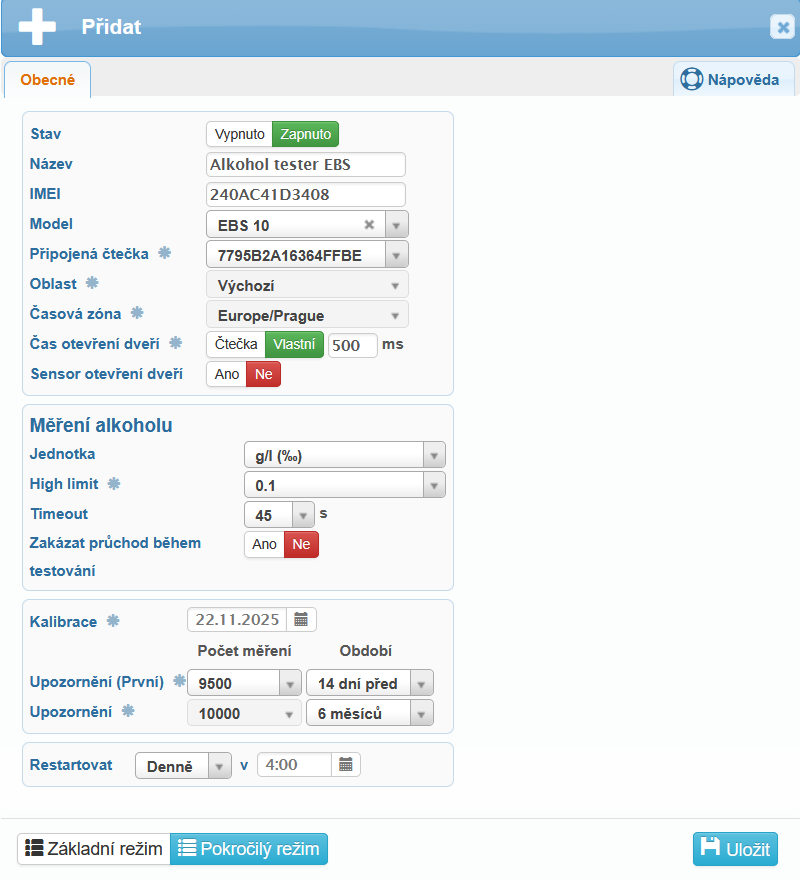
Task: Click the asterisk info icon beside High limit
Action: click(114, 484)
